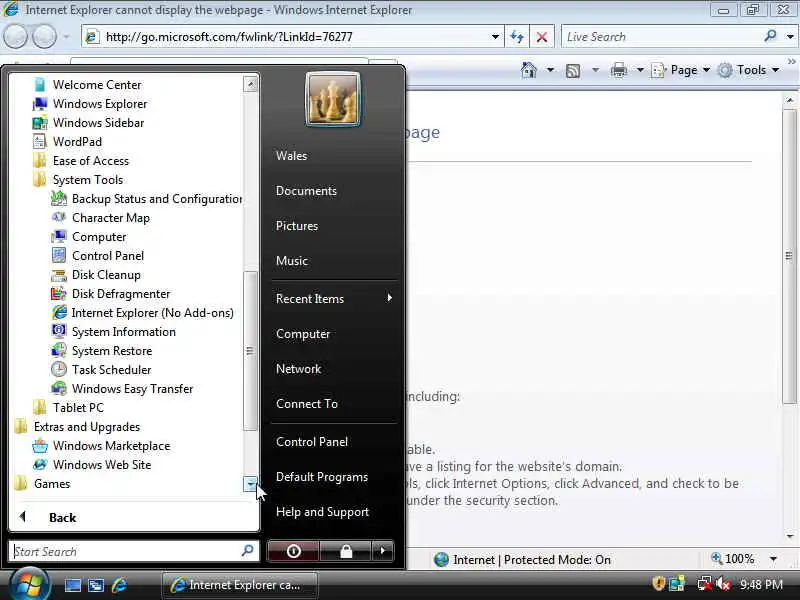
Task: Click the Start Search input box
Action: point(125,552)
